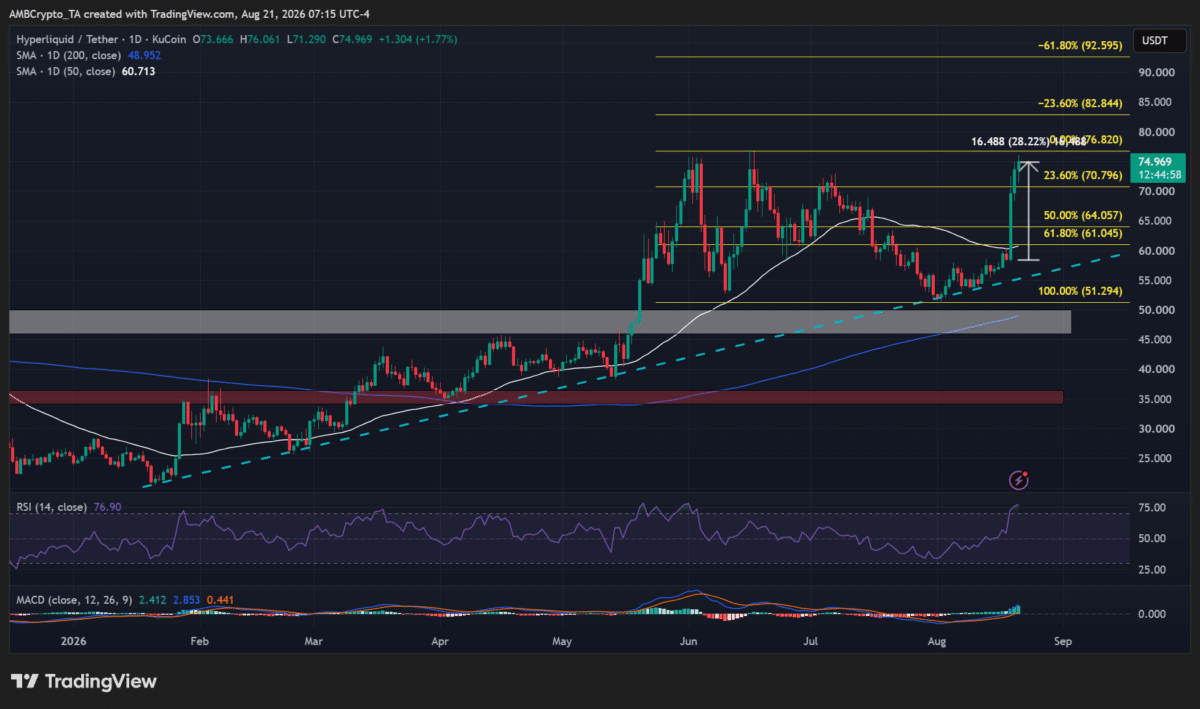Select the gray demand zone rectangle
Screen dimensions: 1200x709
click(x=540, y=321)
